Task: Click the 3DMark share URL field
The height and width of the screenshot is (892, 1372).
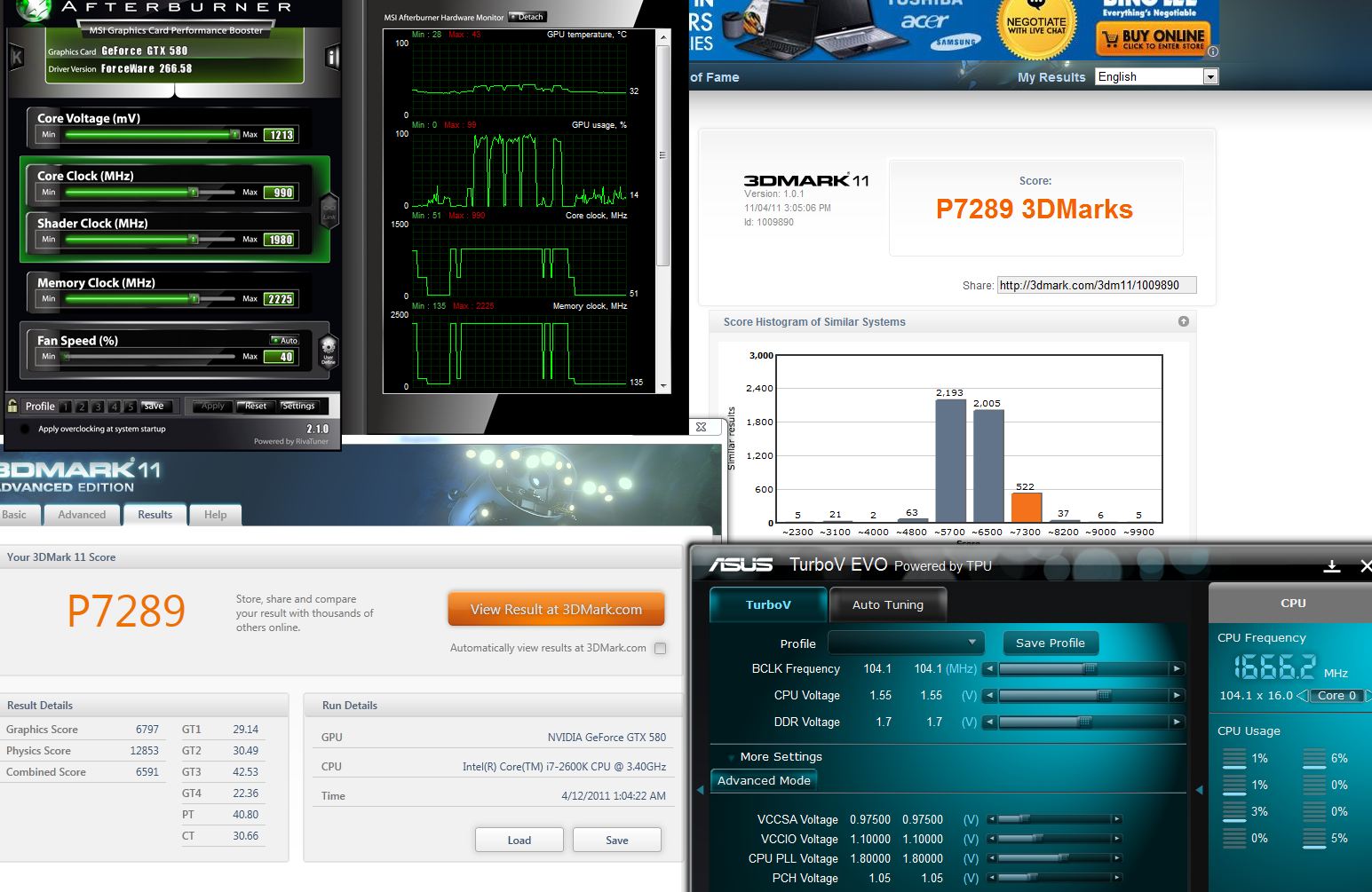Action: coord(1097,285)
